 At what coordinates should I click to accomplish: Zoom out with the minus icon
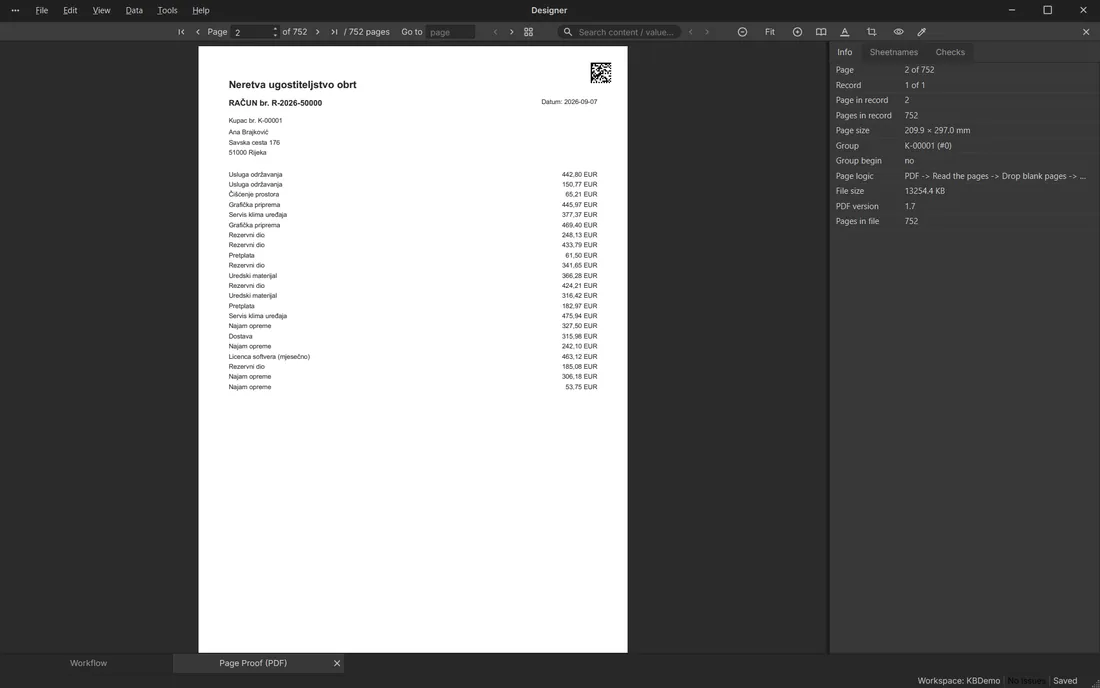point(742,32)
